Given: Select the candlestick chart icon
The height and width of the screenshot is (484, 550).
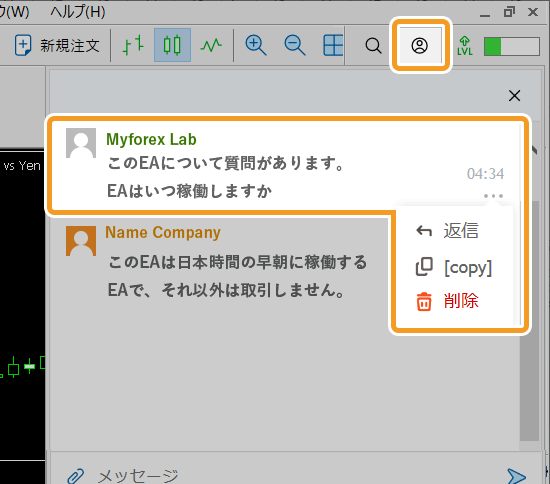Looking at the screenshot, I should point(172,45).
